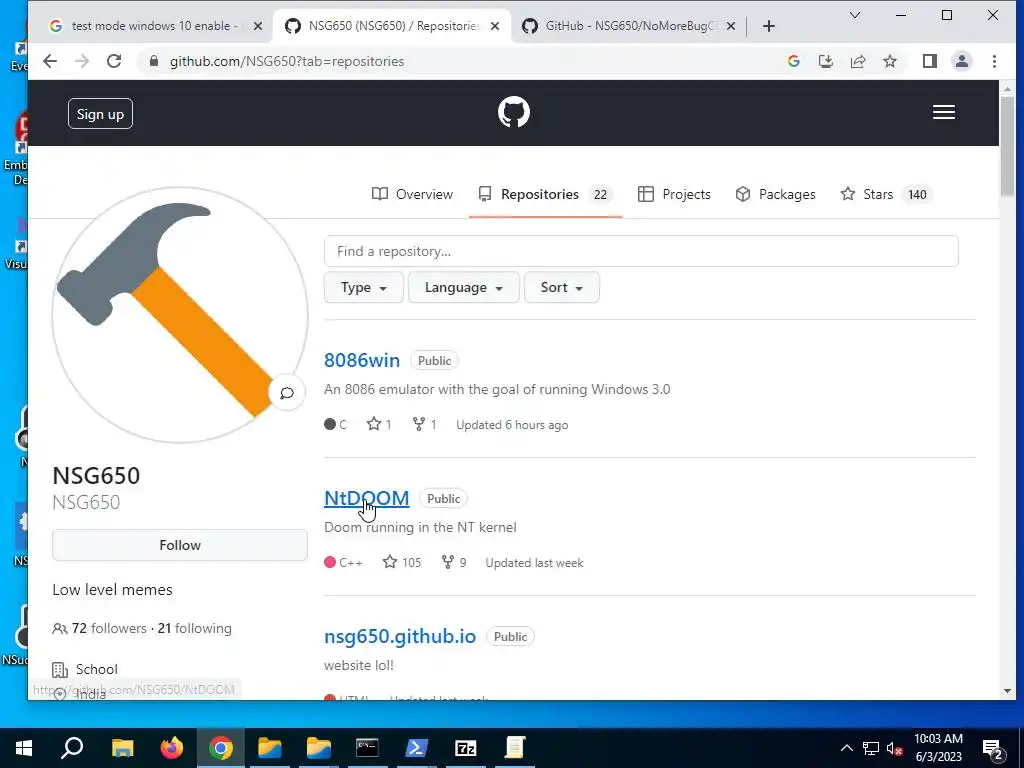Open Chrome three-dot menu
1024x768 pixels.
(x=994, y=61)
